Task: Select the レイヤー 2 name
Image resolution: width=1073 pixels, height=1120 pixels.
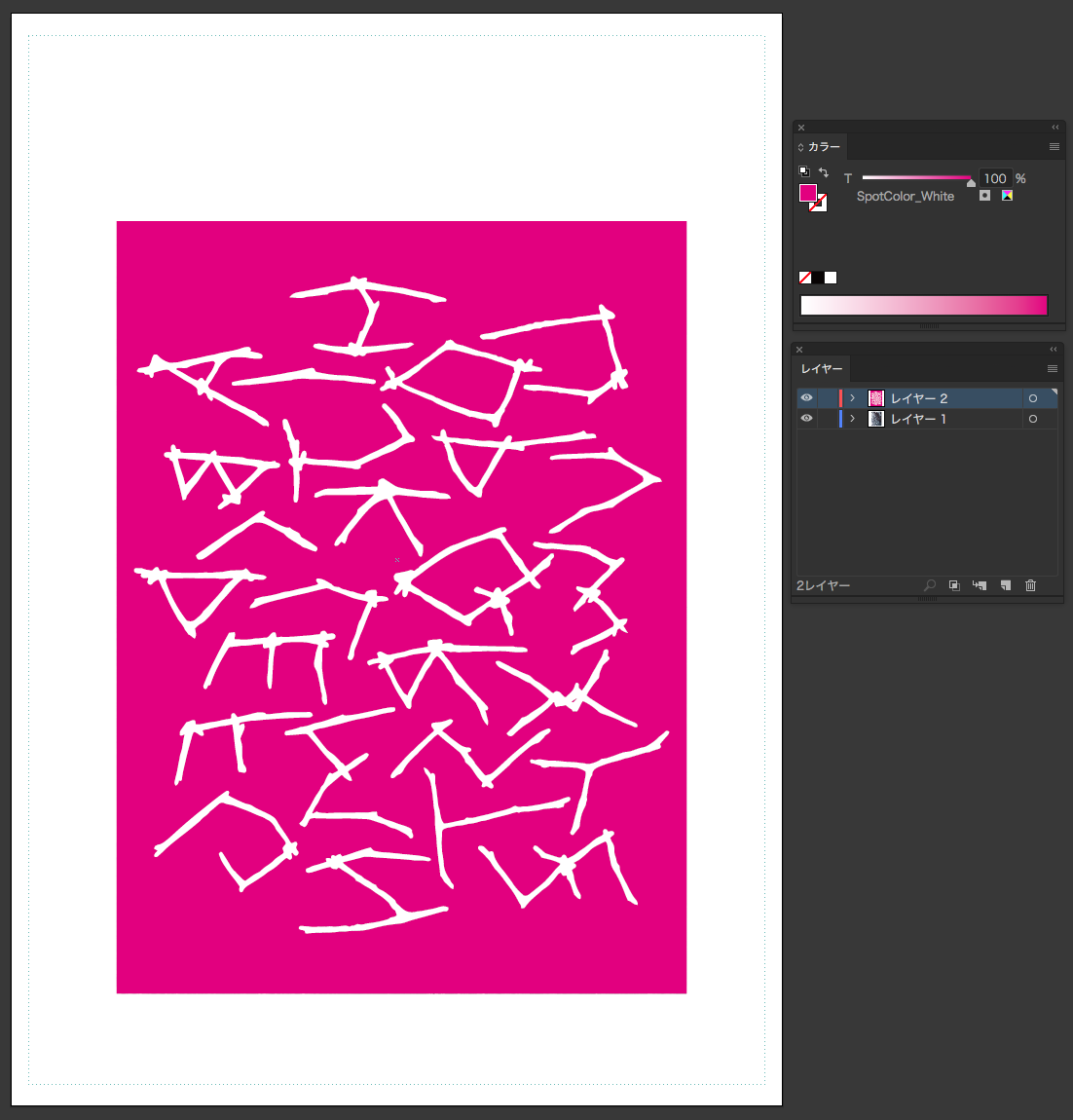Action: click(x=919, y=398)
